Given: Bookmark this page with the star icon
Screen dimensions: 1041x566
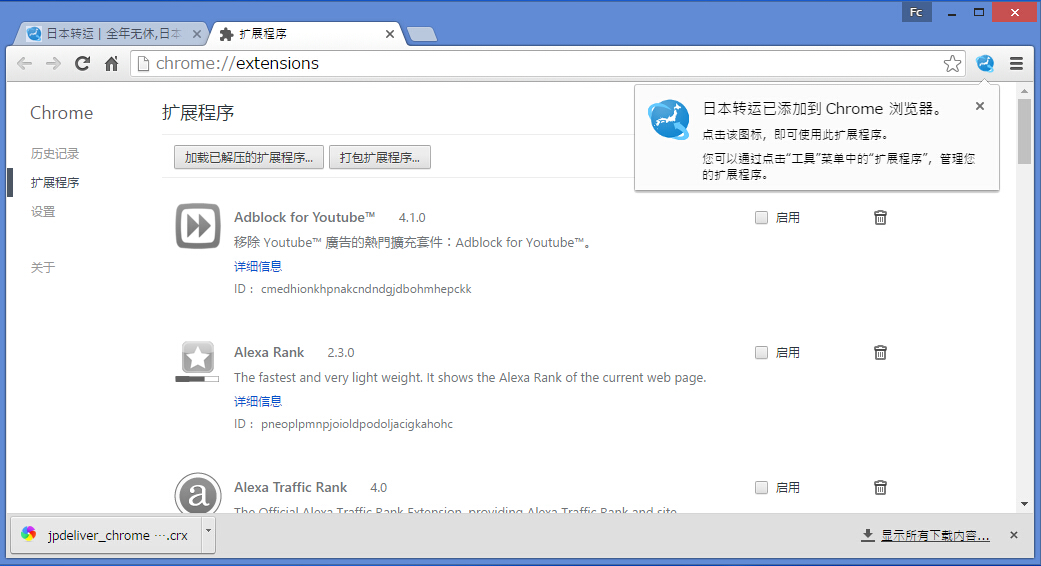Looking at the screenshot, I should pyautogui.click(x=952, y=64).
